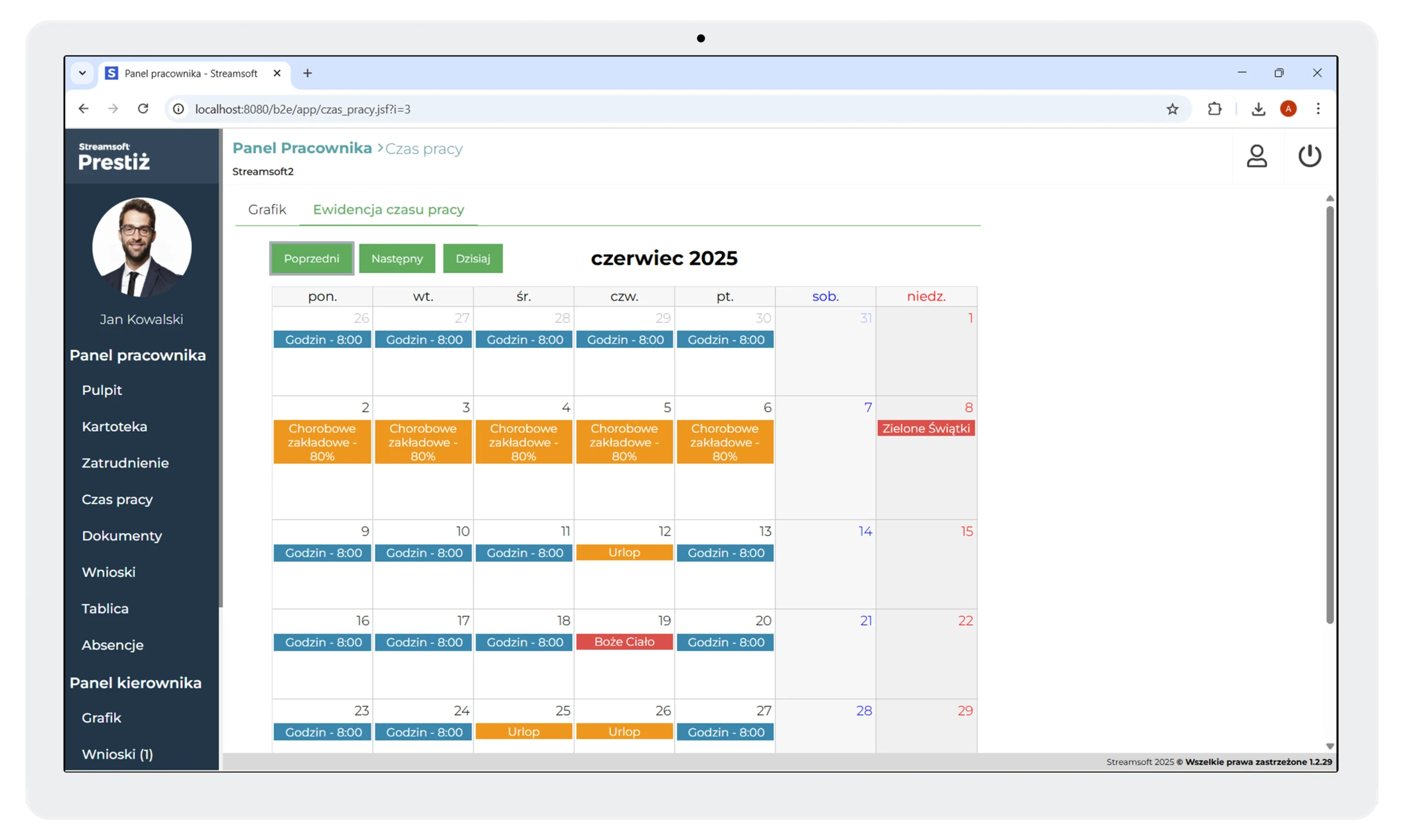
Task: Open Chrome downloads icon
Action: 1258,109
